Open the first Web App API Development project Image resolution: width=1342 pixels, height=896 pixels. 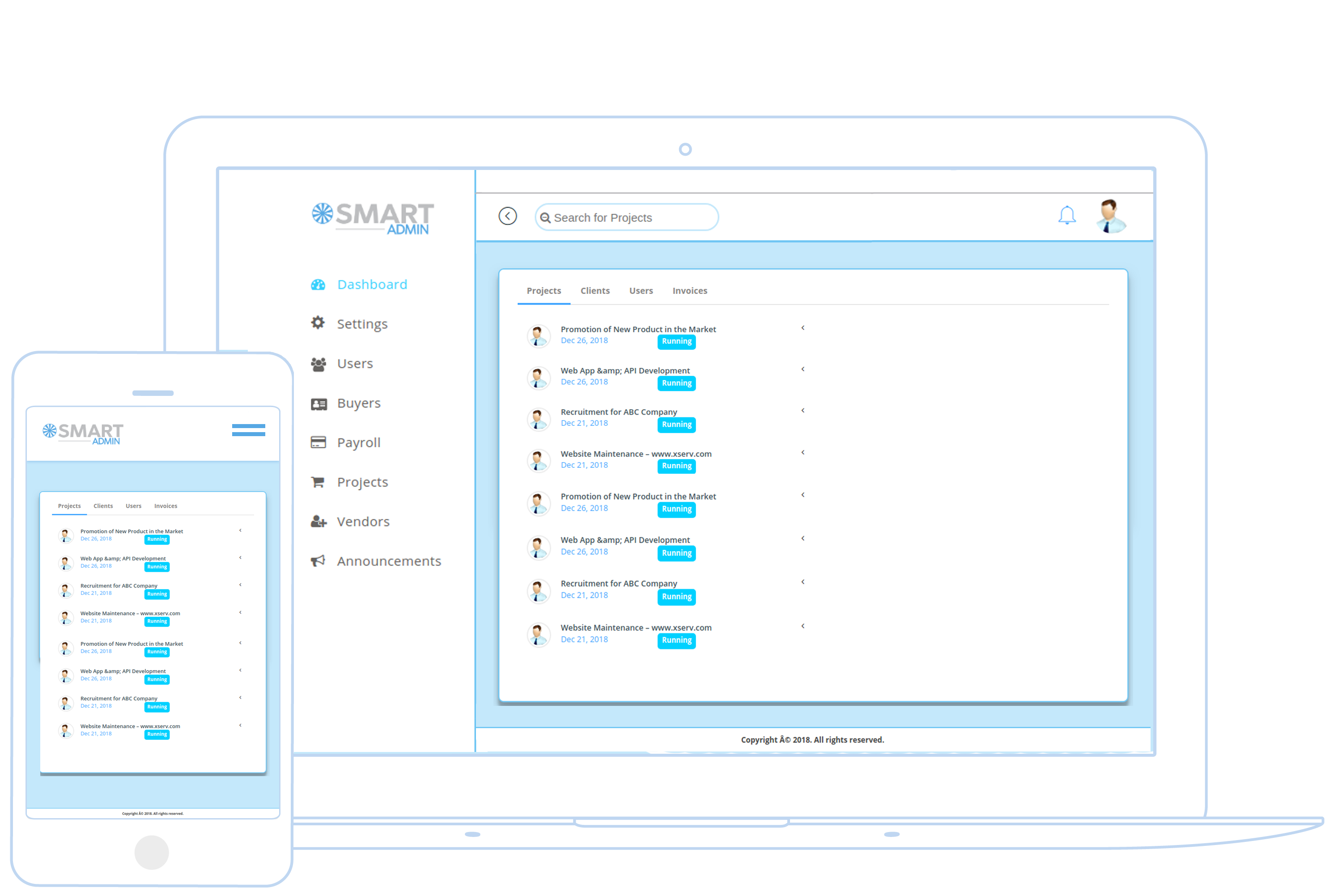pos(625,371)
